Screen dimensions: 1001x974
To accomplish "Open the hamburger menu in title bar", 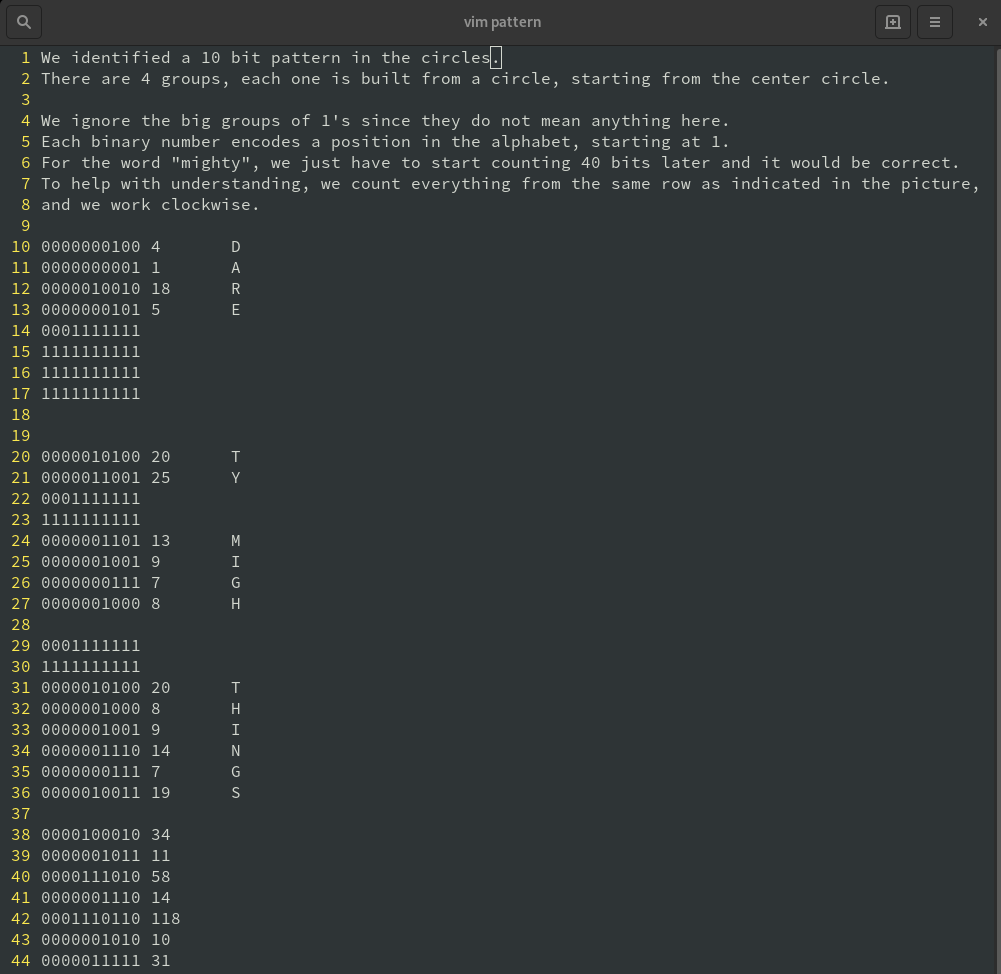I will 935,22.
